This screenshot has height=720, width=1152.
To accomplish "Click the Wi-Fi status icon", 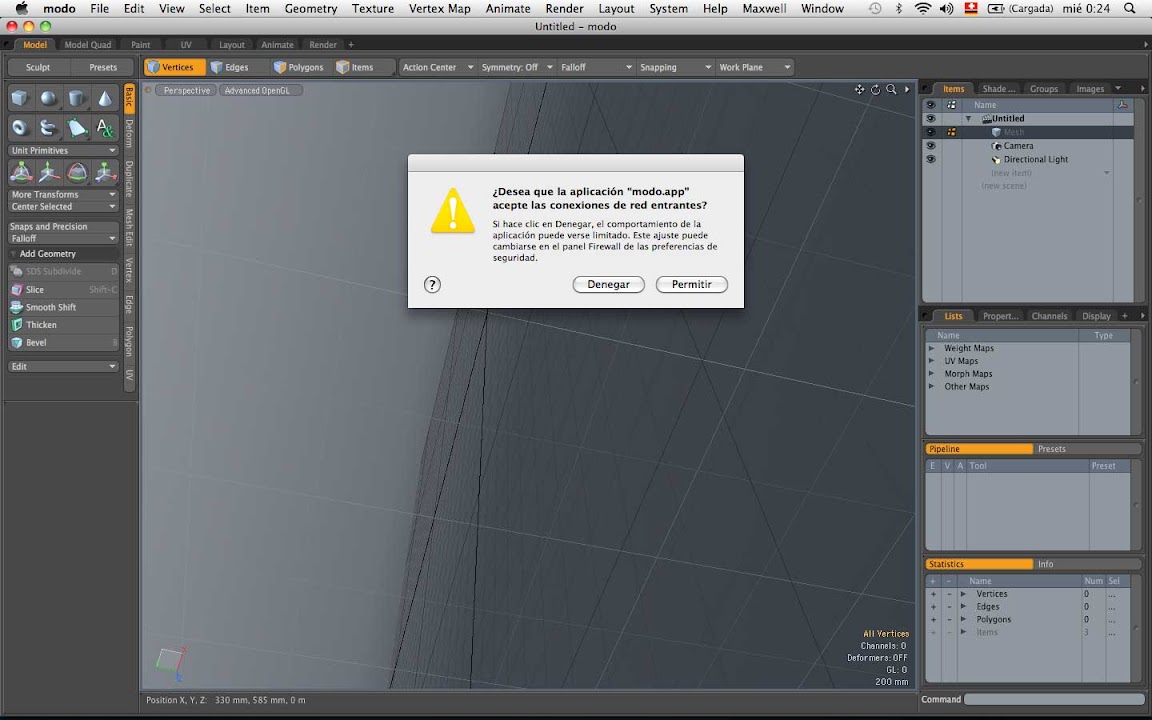I will (923, 9).
